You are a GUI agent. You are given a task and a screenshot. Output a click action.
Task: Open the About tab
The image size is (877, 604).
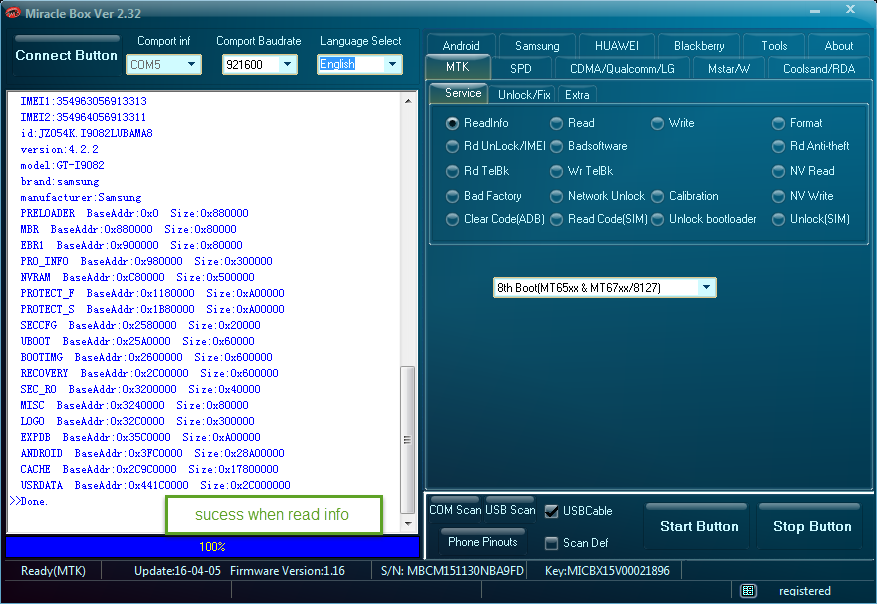(838, 45)
